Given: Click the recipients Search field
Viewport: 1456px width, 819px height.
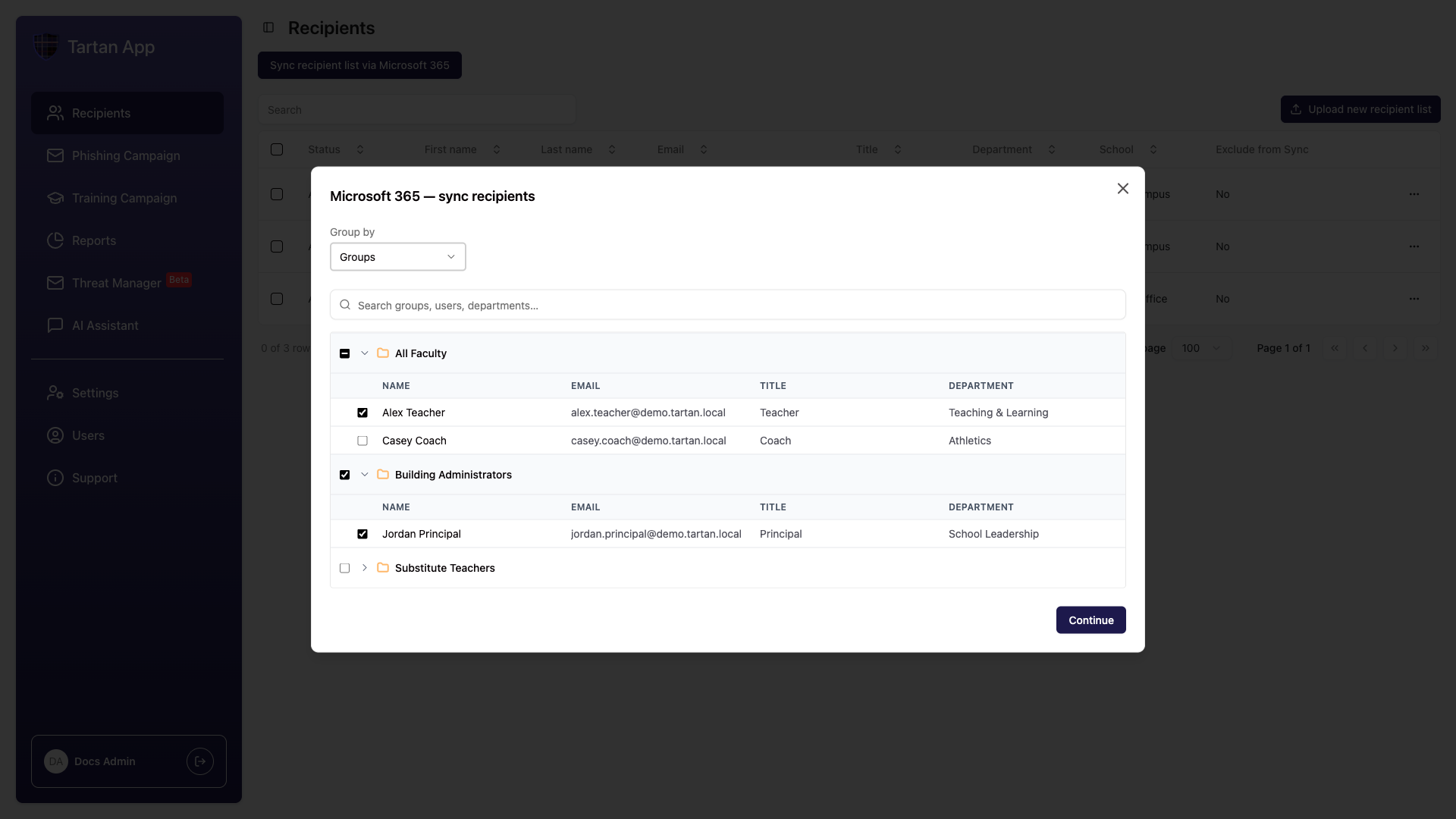Looking at the screenshot, I should 416,110.
